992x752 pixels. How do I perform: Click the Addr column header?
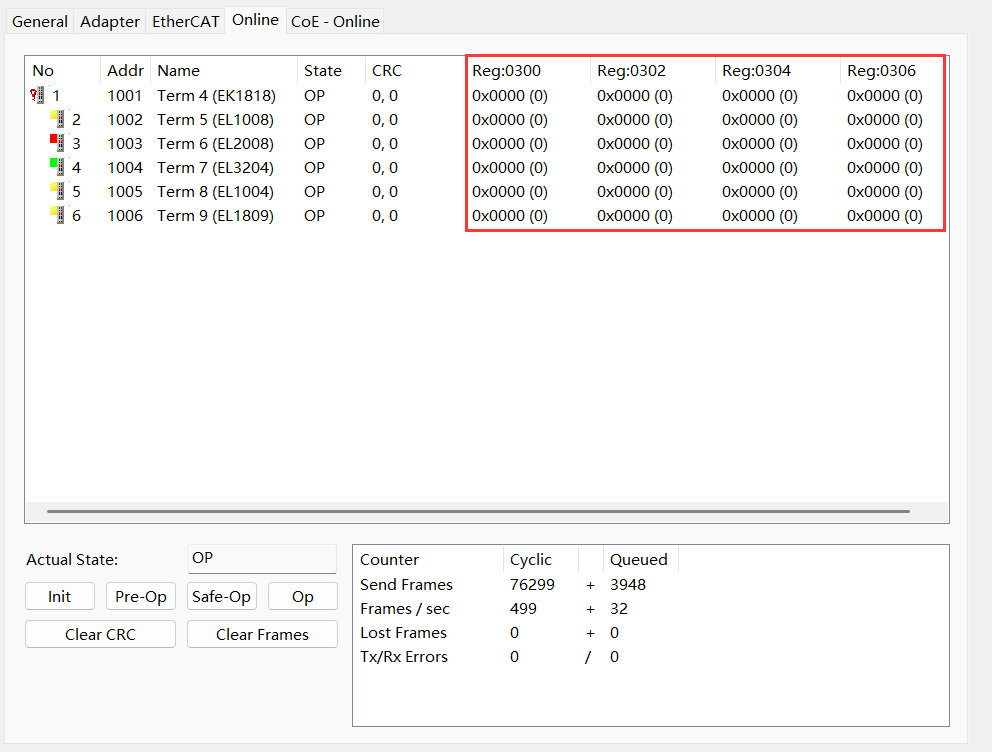coord(125,71)
